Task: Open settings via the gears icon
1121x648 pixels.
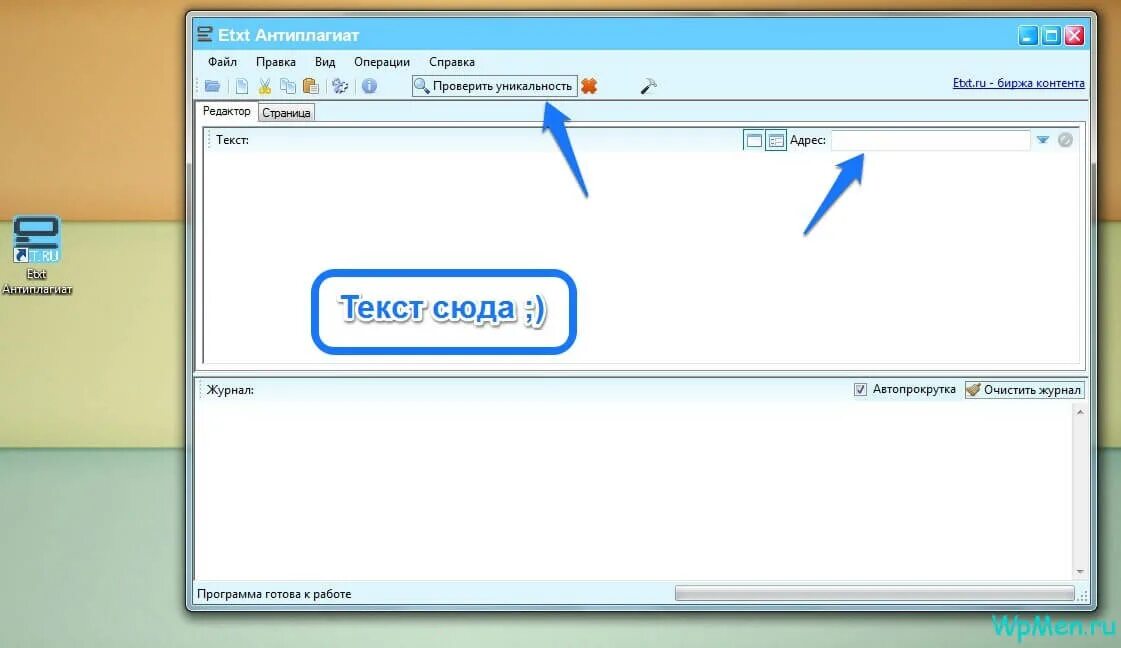Action: (x=340, y=86)
